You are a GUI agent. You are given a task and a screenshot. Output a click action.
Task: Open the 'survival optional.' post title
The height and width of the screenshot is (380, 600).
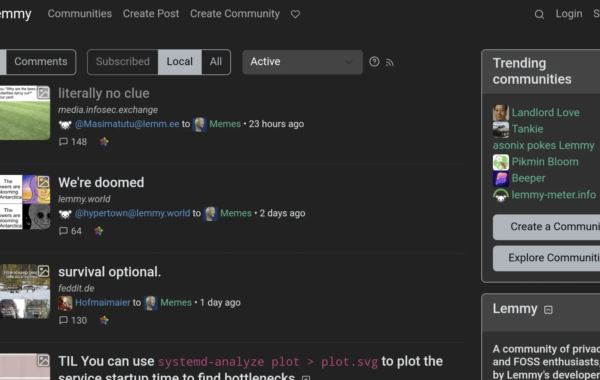pos(109,272)
